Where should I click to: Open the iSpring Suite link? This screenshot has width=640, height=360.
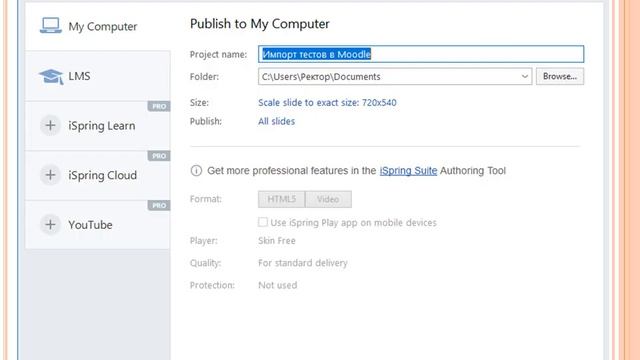click(408, 171)
